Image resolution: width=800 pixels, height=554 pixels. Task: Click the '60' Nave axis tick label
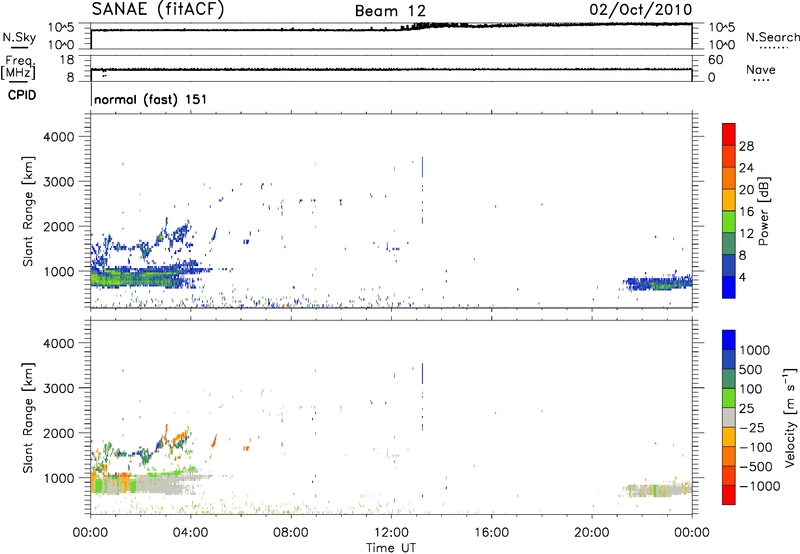pos(716,60)
